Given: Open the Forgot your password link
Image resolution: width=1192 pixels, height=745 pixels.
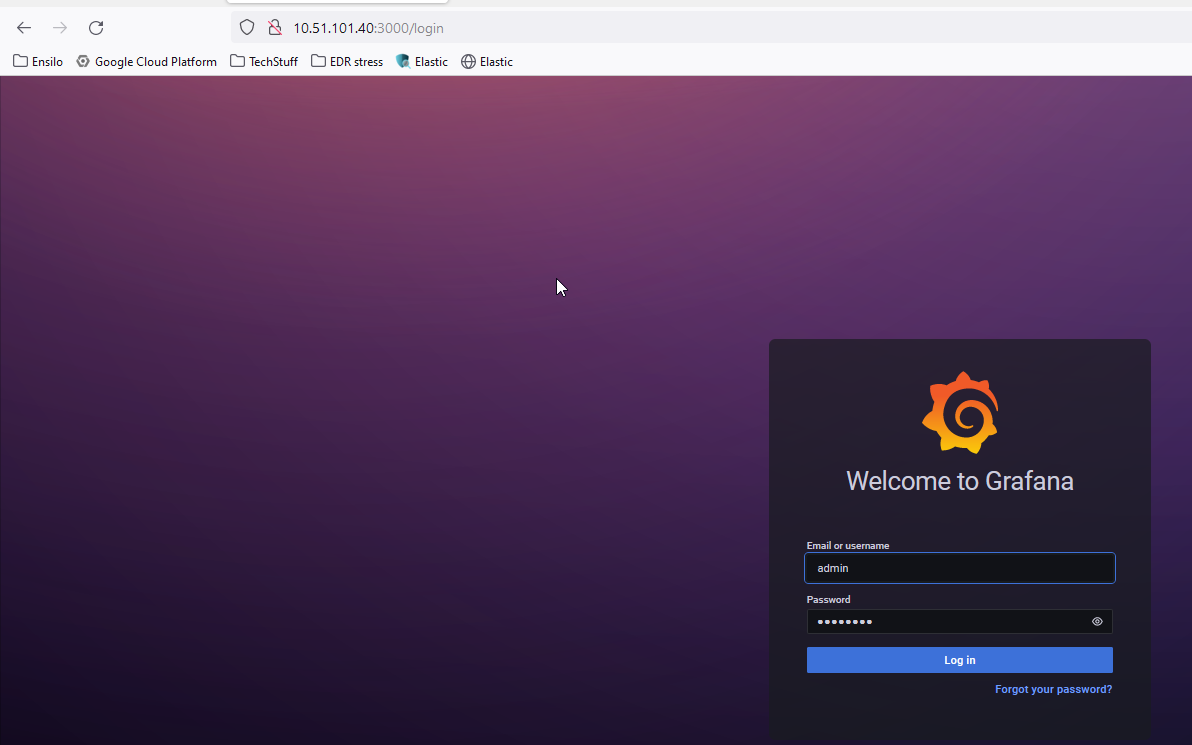Looking at the screenshot, I should [1054, 690].
